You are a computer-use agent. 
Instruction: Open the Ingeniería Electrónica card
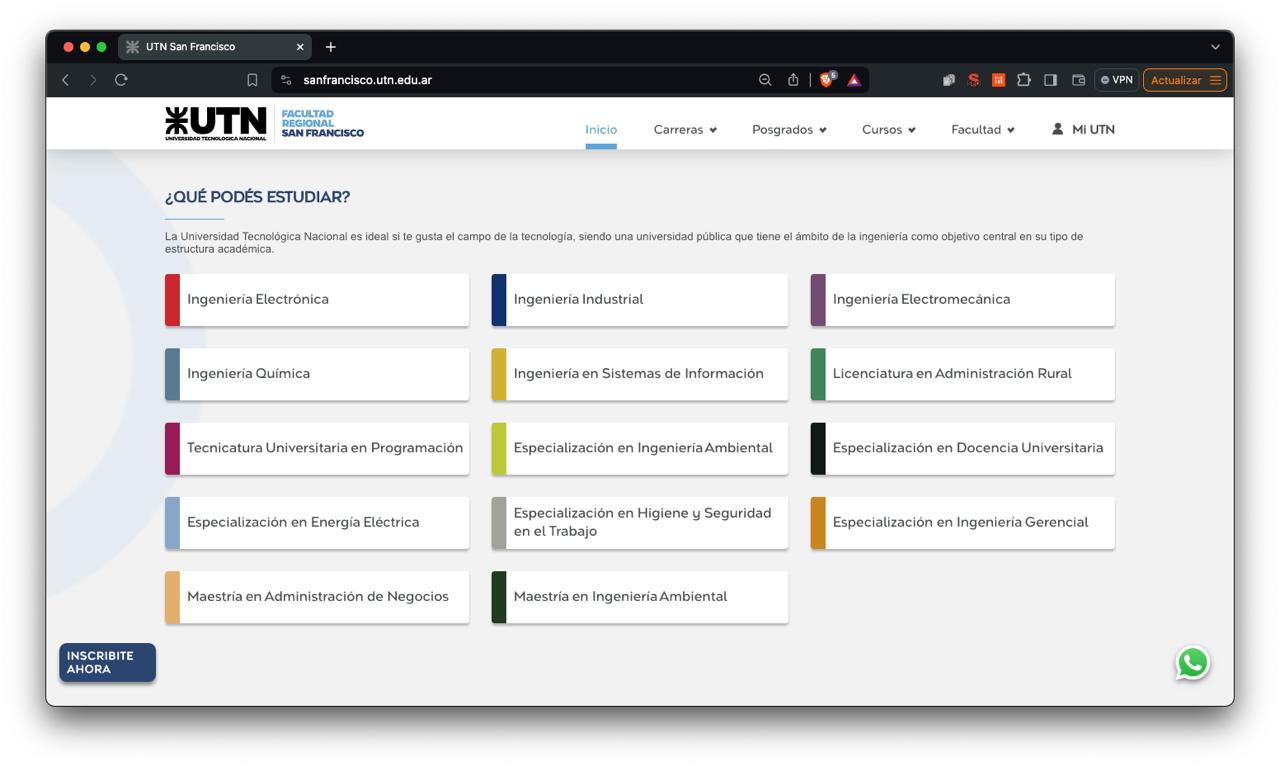[317, 300]
